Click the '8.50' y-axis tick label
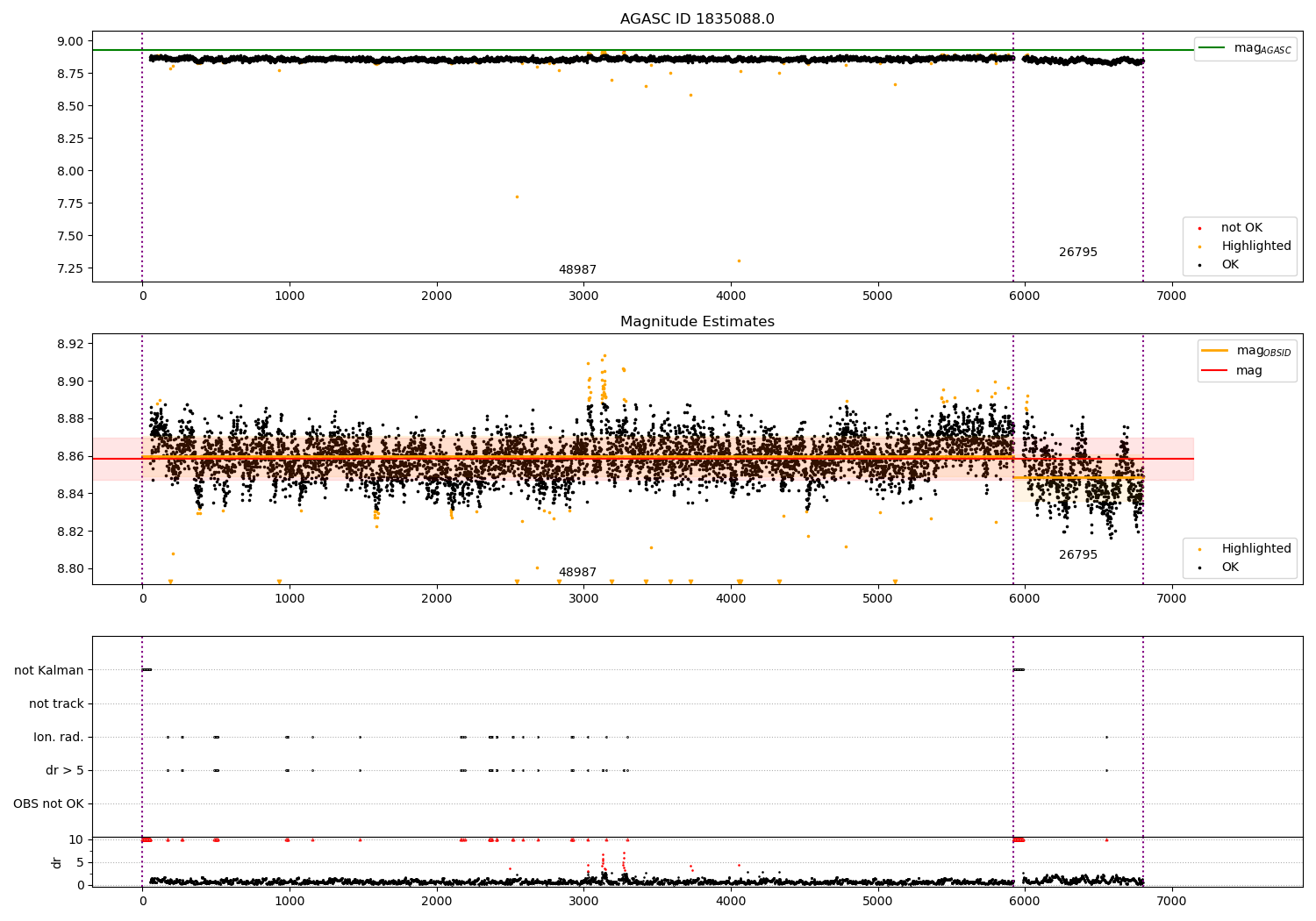This screenshot has height=921, width=1316. point(70,106)
